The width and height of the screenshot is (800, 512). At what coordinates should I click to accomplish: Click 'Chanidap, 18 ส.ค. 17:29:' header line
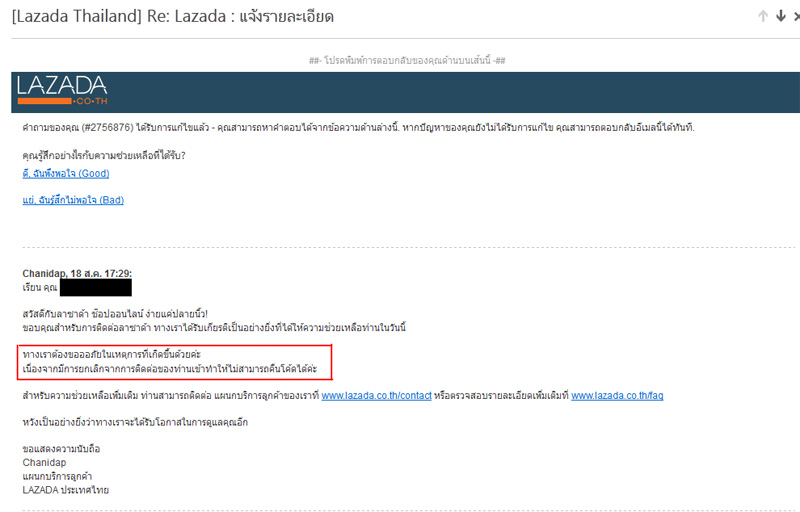pyautogui.click(x=77, y=274)
